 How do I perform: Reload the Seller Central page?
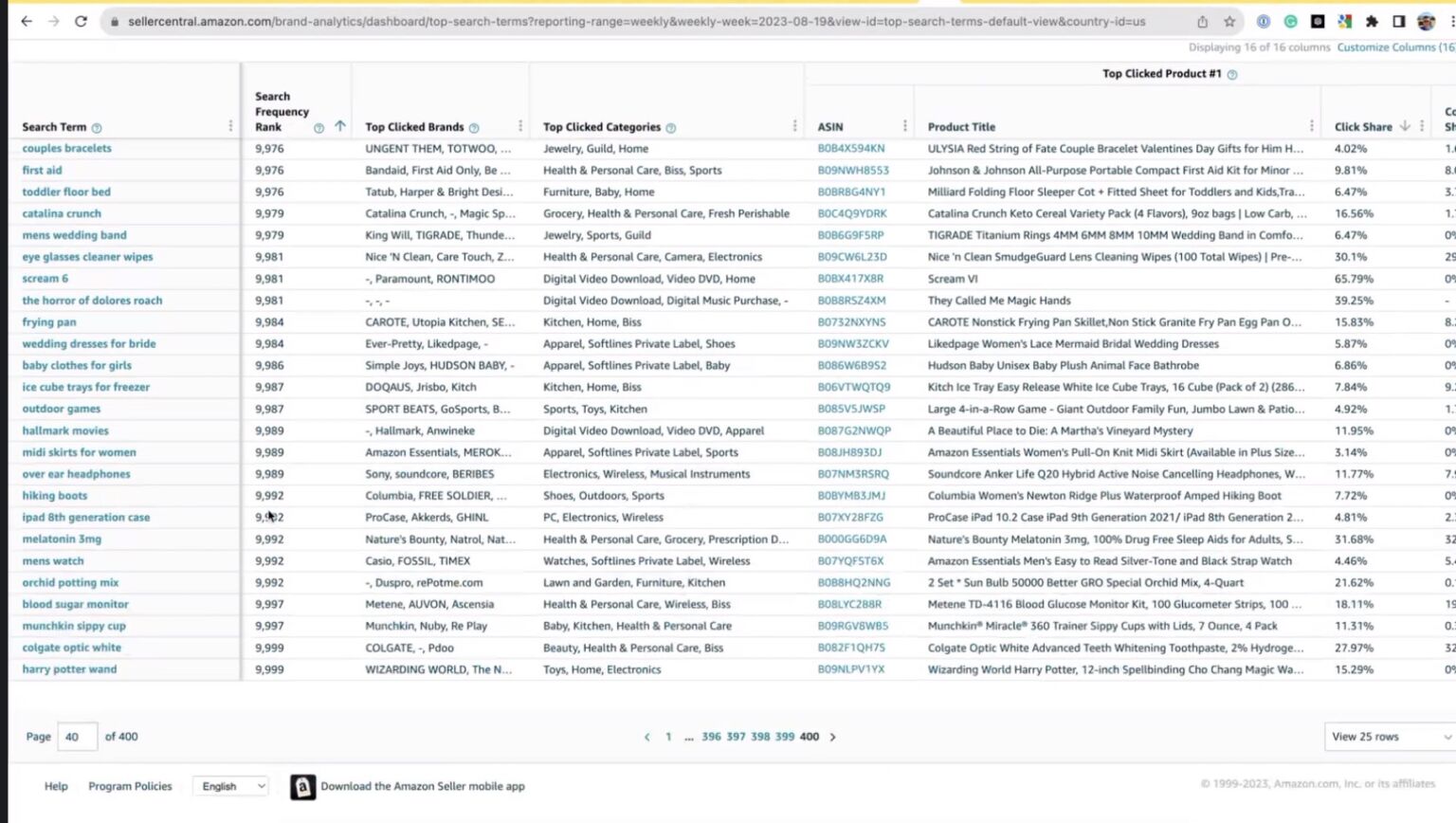click(82, 21)
